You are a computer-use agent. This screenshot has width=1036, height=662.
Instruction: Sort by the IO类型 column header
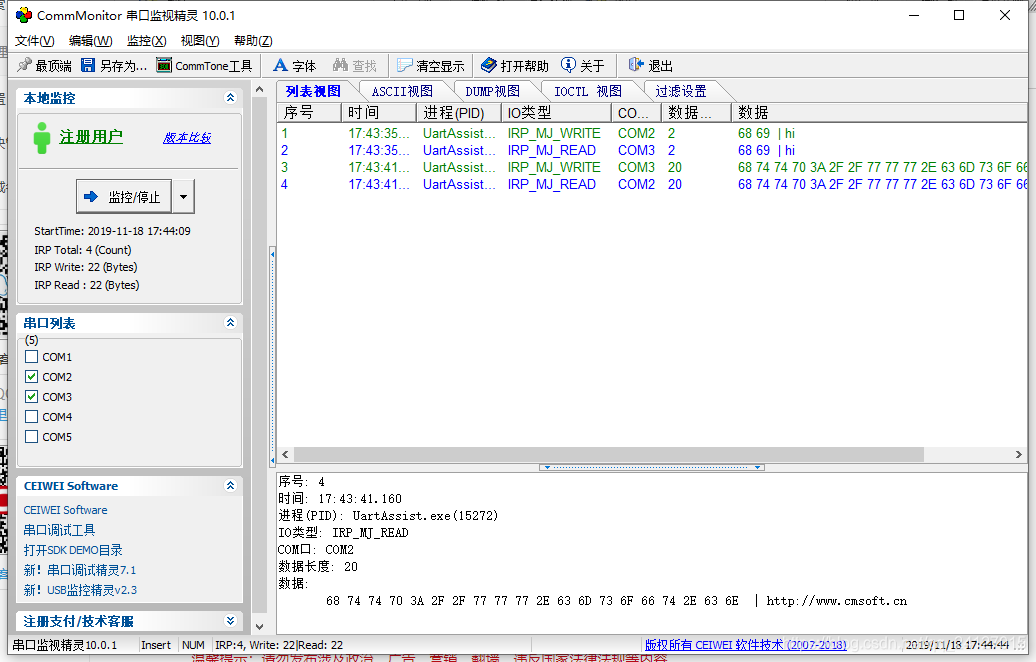[556, 112]
